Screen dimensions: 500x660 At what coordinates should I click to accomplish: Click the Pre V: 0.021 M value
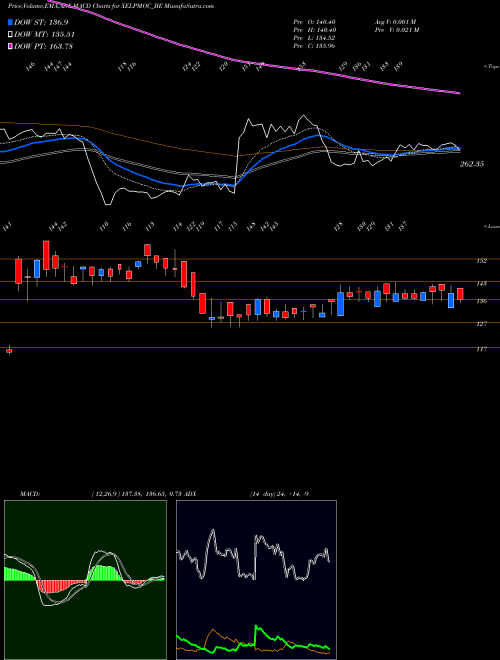click(396, 30)
